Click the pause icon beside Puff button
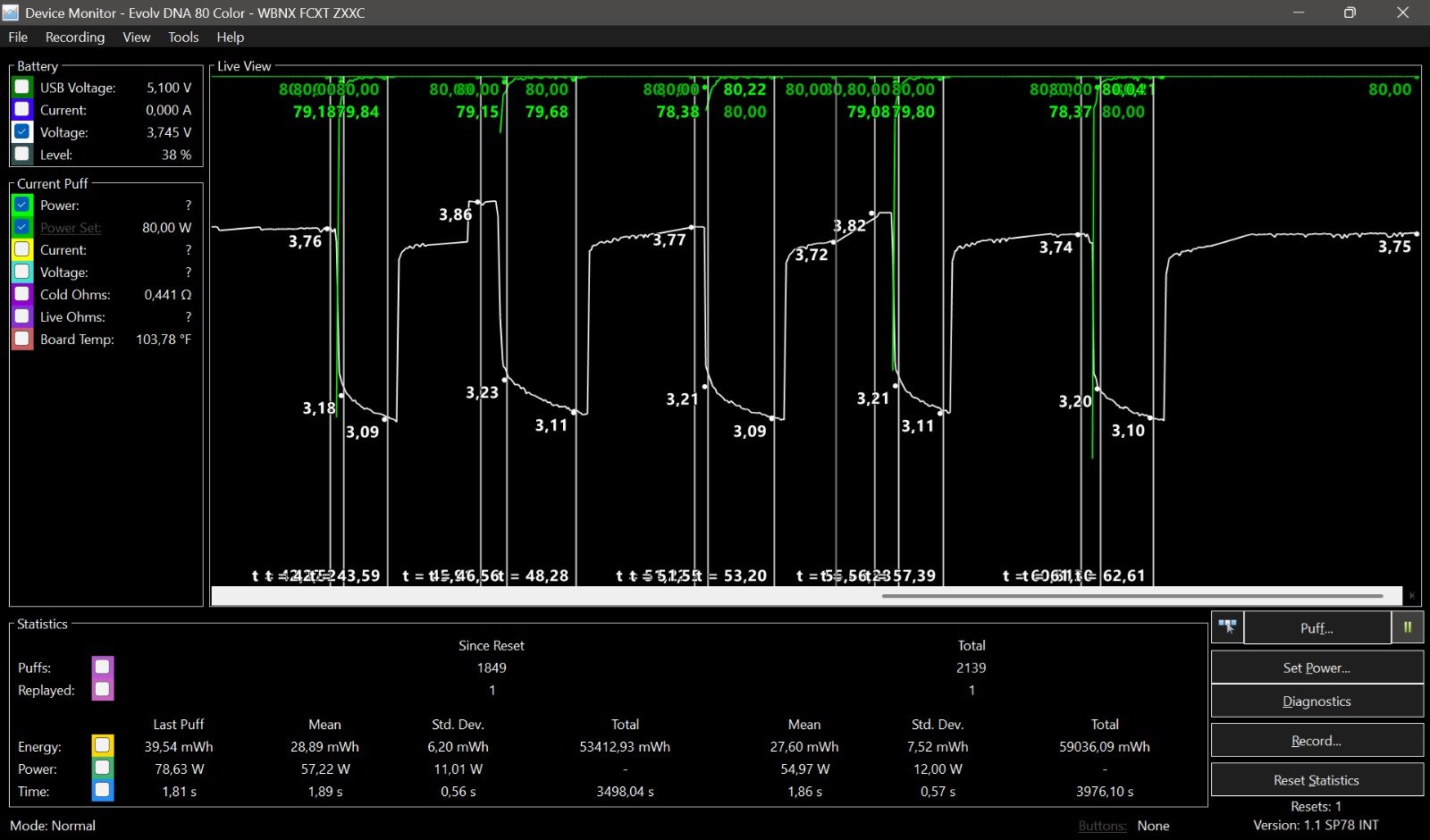 [x=1407, y=627]
